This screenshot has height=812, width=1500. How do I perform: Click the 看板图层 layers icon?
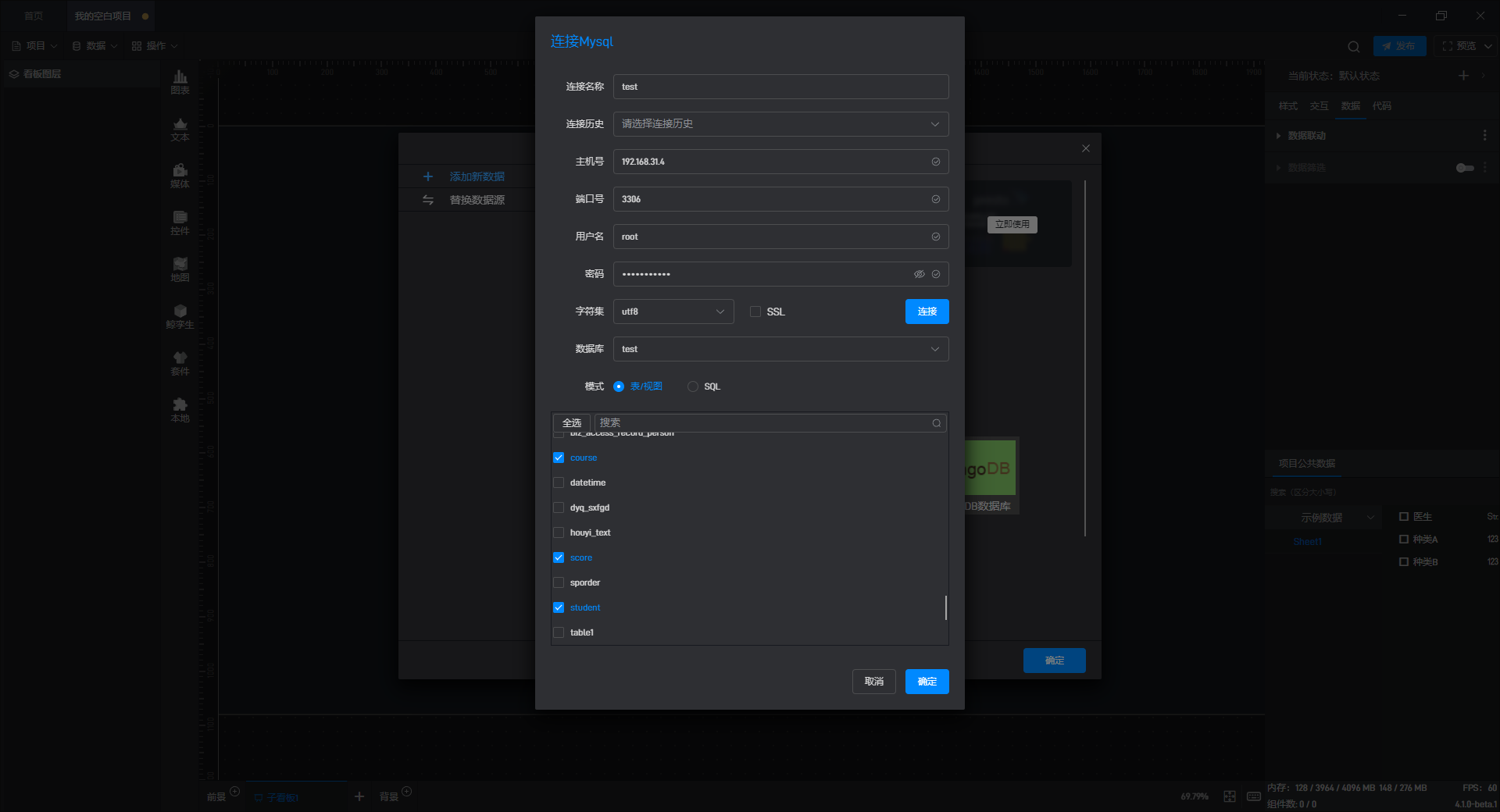tap(14, 74)
